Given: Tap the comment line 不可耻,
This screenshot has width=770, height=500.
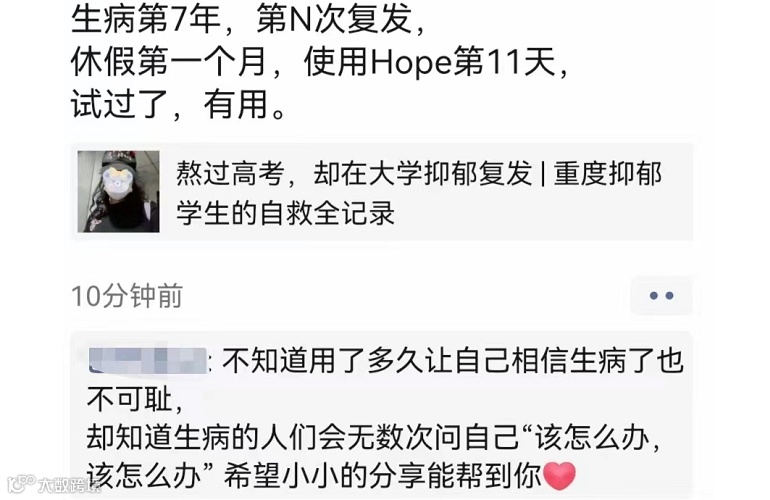Looking at the screenshot, I should pos(135,400).
